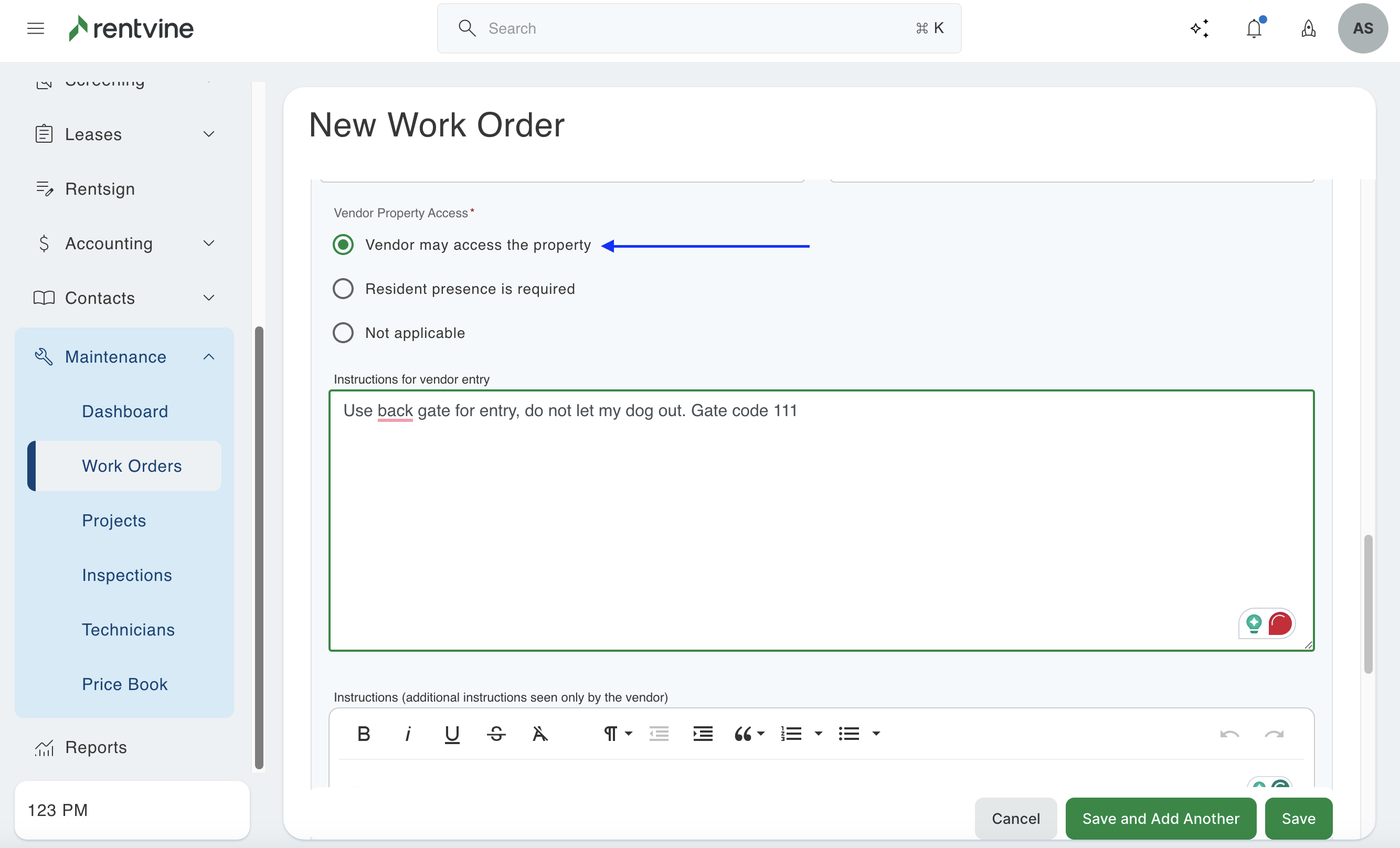Click Save and Add Another button
The height and width of the screenshot is (848, 1400).
(1160, 819)
